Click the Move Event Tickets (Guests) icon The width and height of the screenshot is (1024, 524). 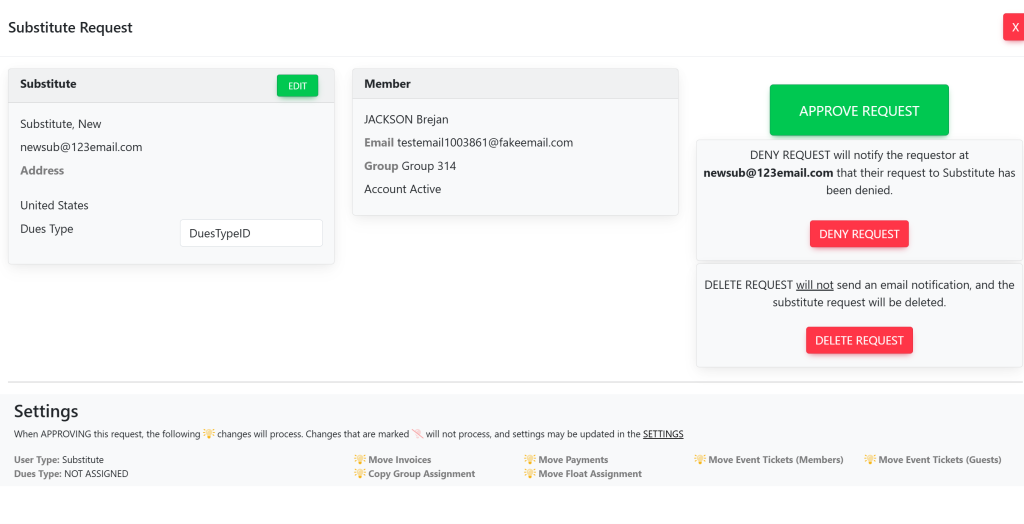870,460
